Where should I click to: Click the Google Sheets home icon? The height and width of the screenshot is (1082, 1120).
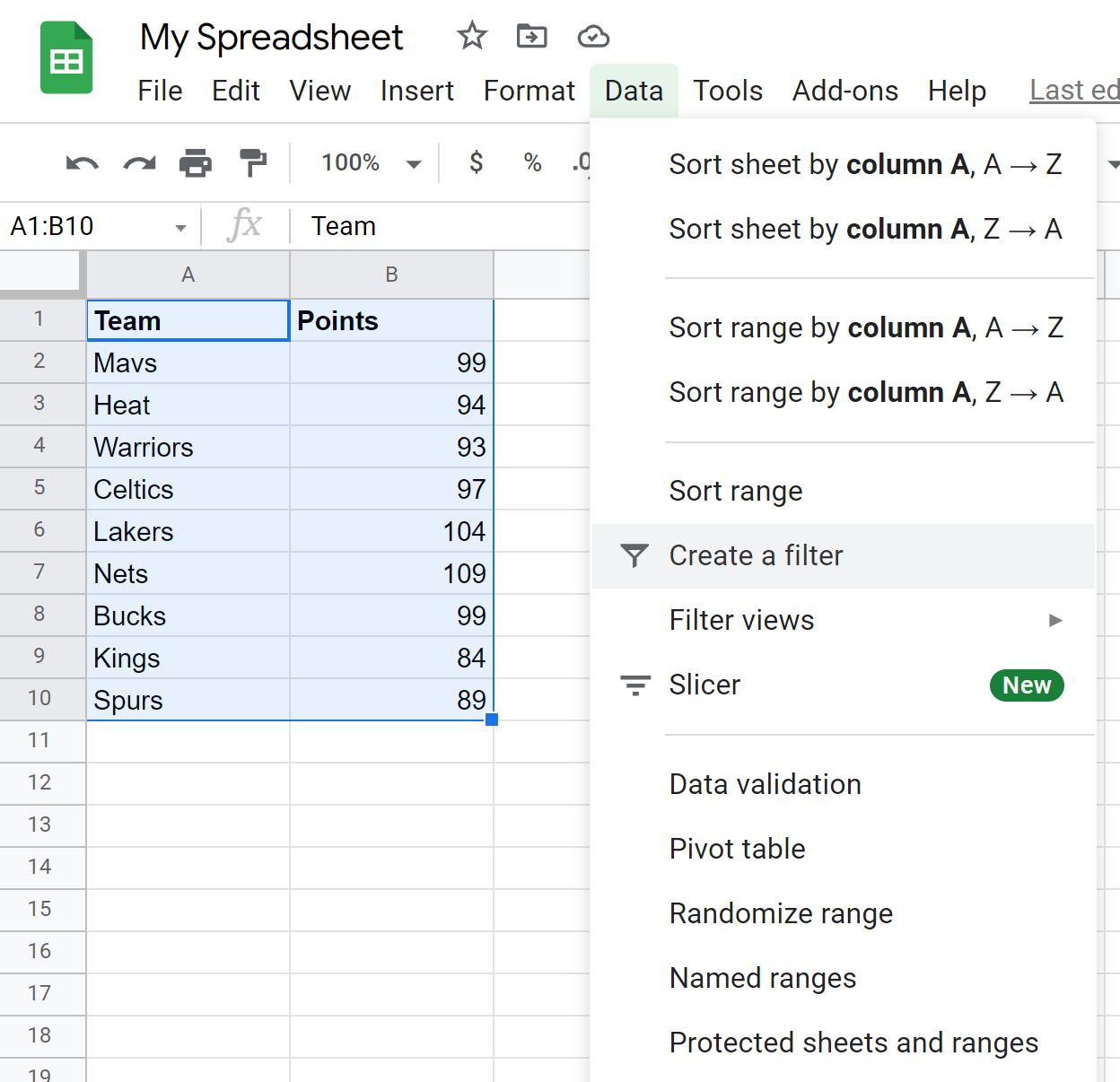click(x=66, y=58)
